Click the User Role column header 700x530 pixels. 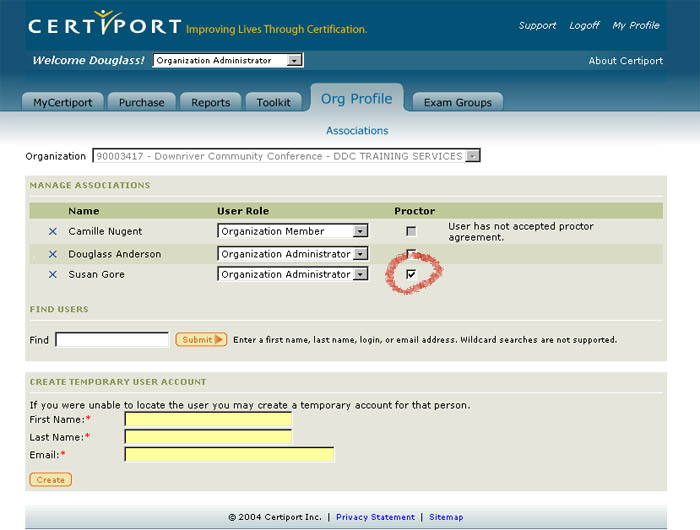243,211
